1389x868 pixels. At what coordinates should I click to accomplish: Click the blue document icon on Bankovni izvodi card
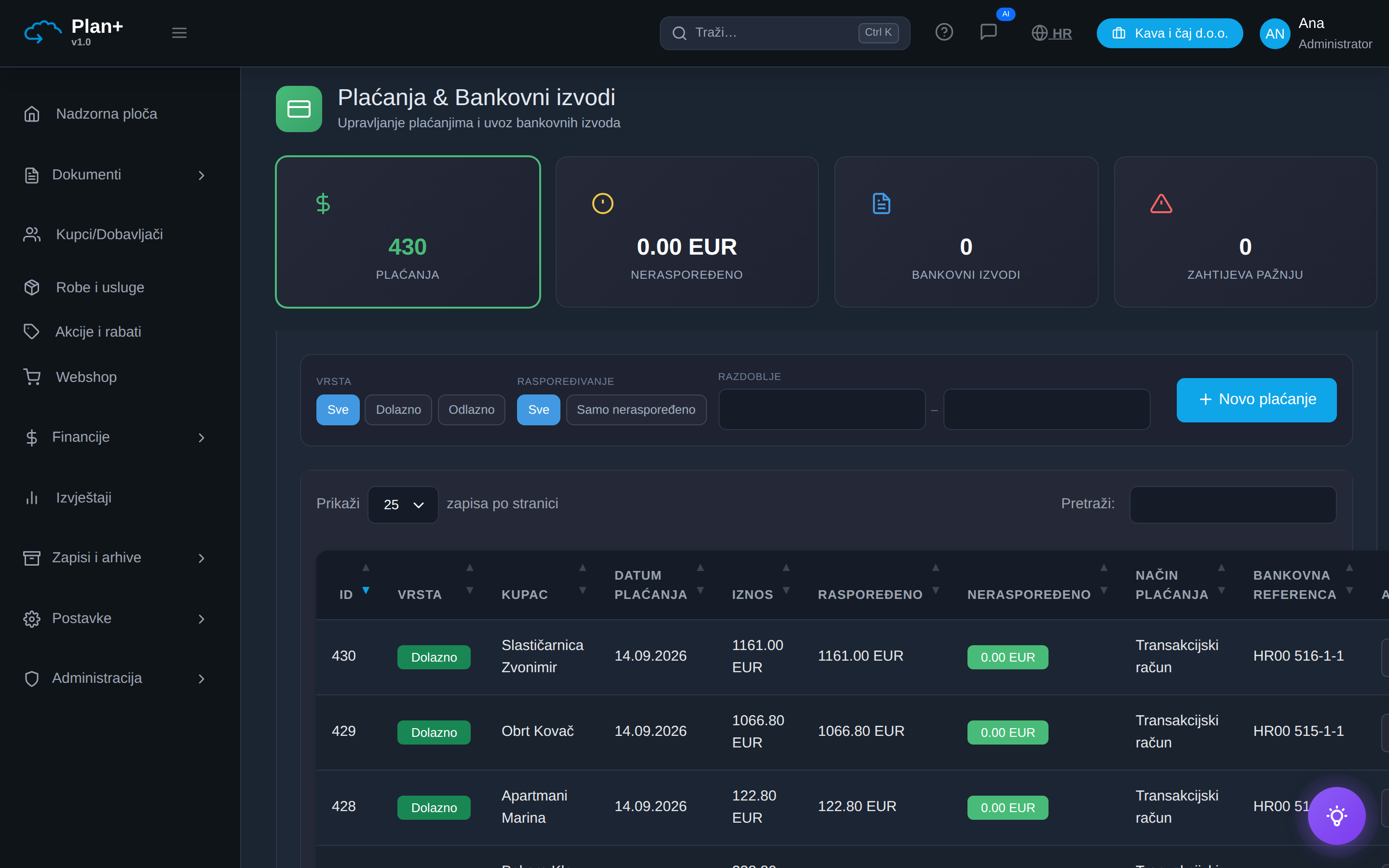882,203
